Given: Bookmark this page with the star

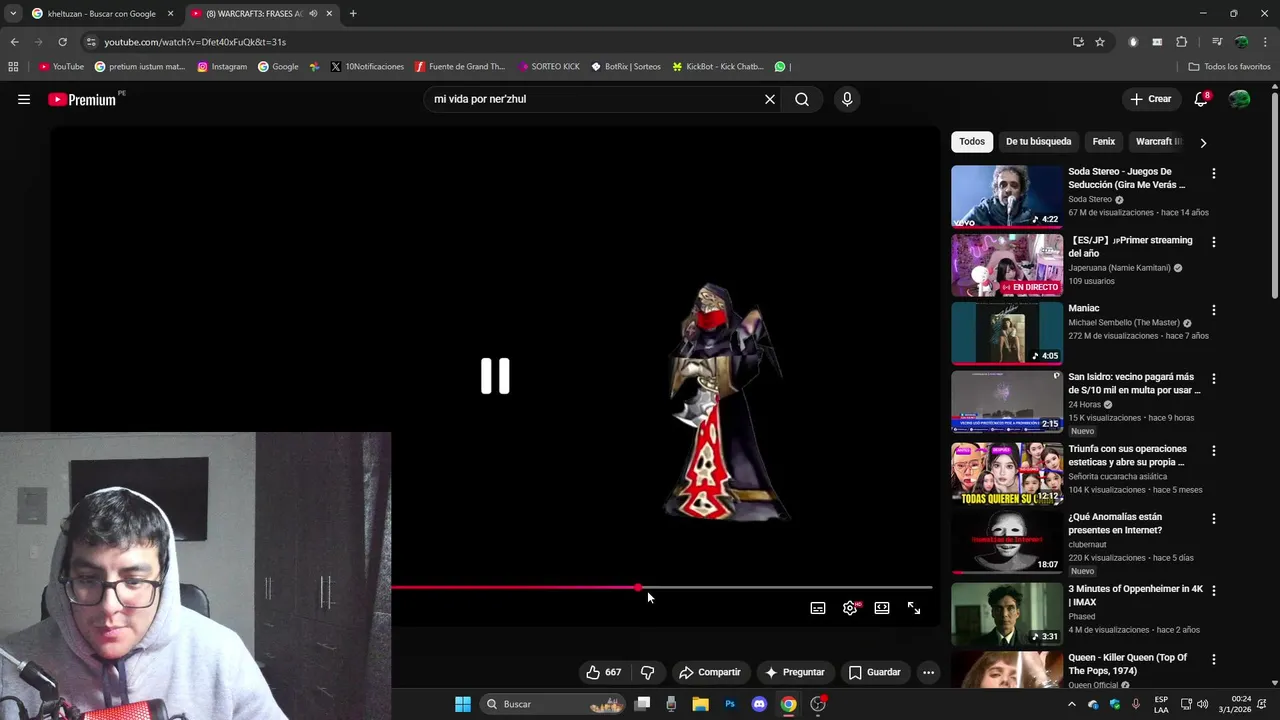Looking at the screenshot, I should (1100, 42).
